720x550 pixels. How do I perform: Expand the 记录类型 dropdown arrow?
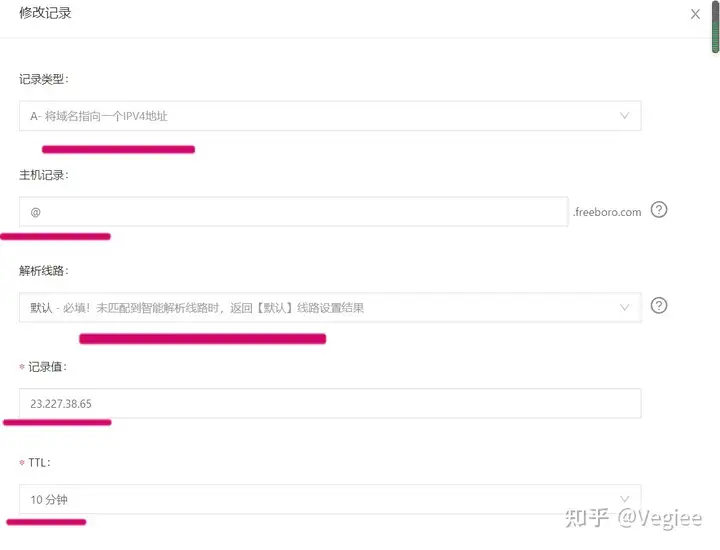pyautogui.click(x=624, y=116)
